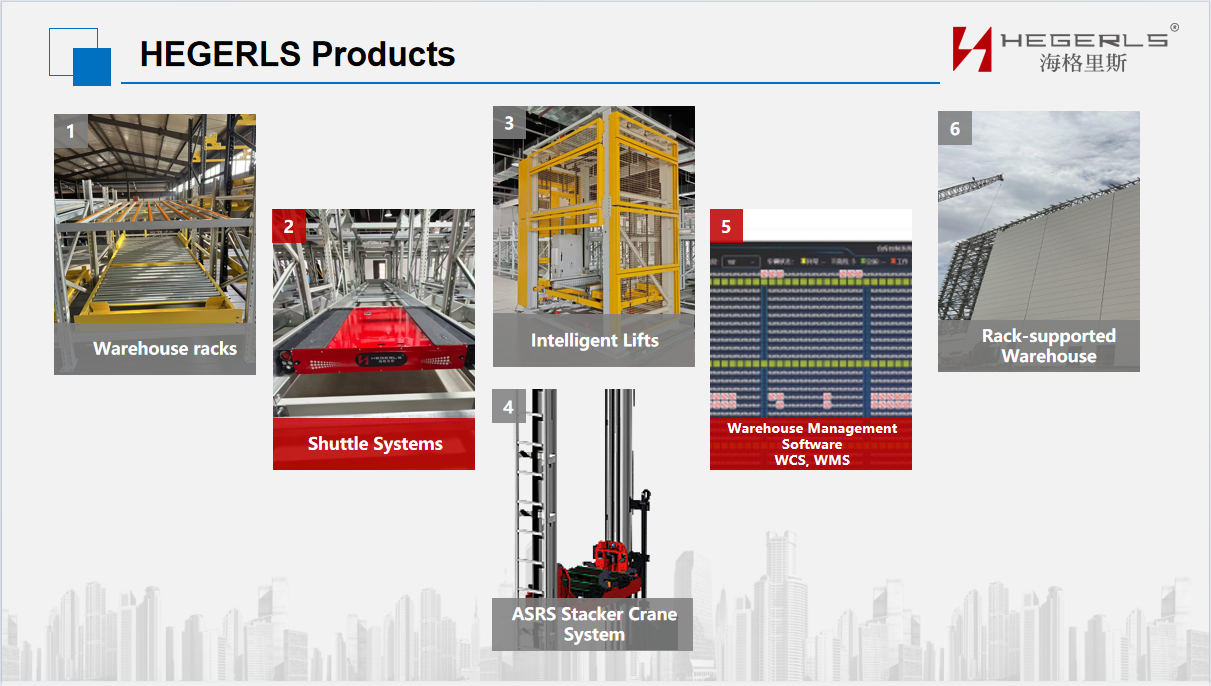The image size is (1211, 686).
Task: Click number badge 4 on crane image
Action: pyautogui.click(x=509, y=406)
